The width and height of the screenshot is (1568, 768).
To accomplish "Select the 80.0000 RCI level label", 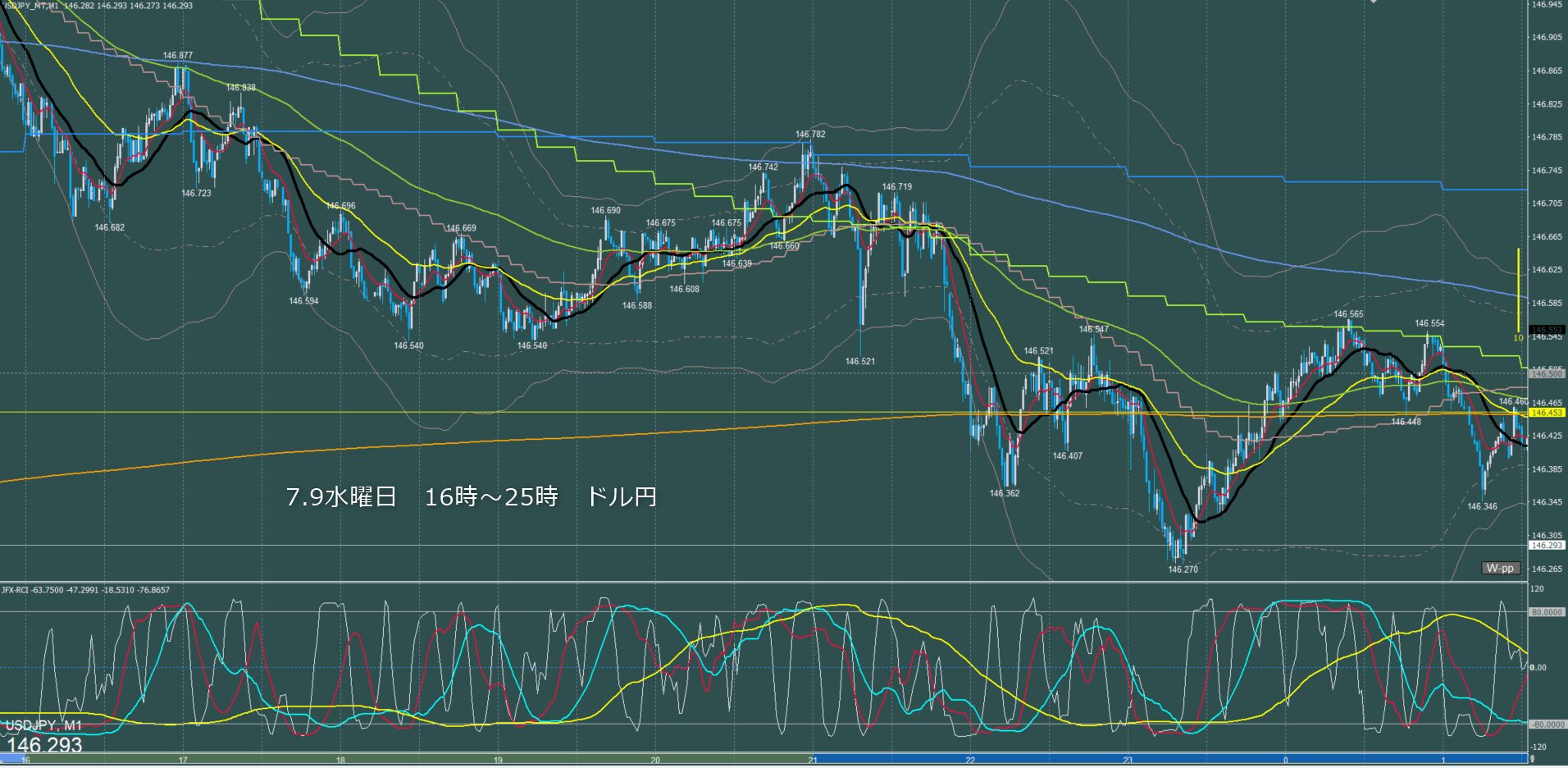I will [x=1547, y=612].
